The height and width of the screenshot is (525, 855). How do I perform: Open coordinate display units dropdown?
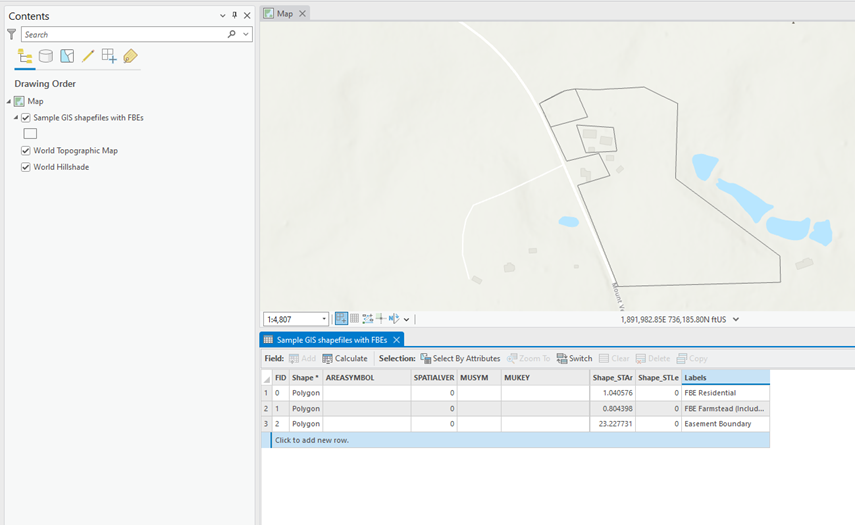click(736, 319)
